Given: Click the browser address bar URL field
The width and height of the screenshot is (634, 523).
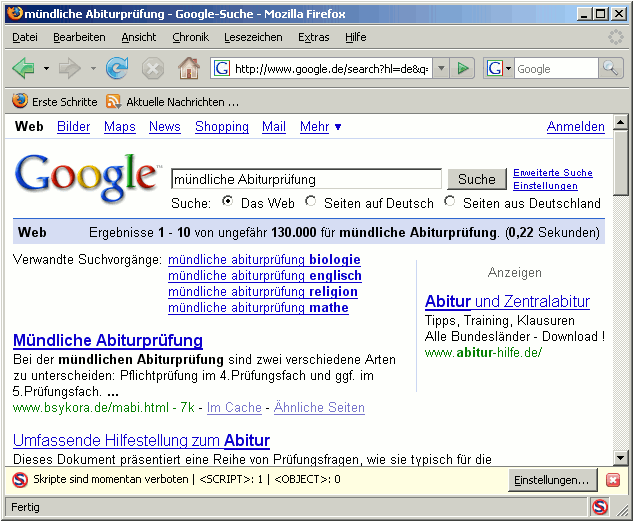Looking at the screenshot, I should (x=332, y=69).
